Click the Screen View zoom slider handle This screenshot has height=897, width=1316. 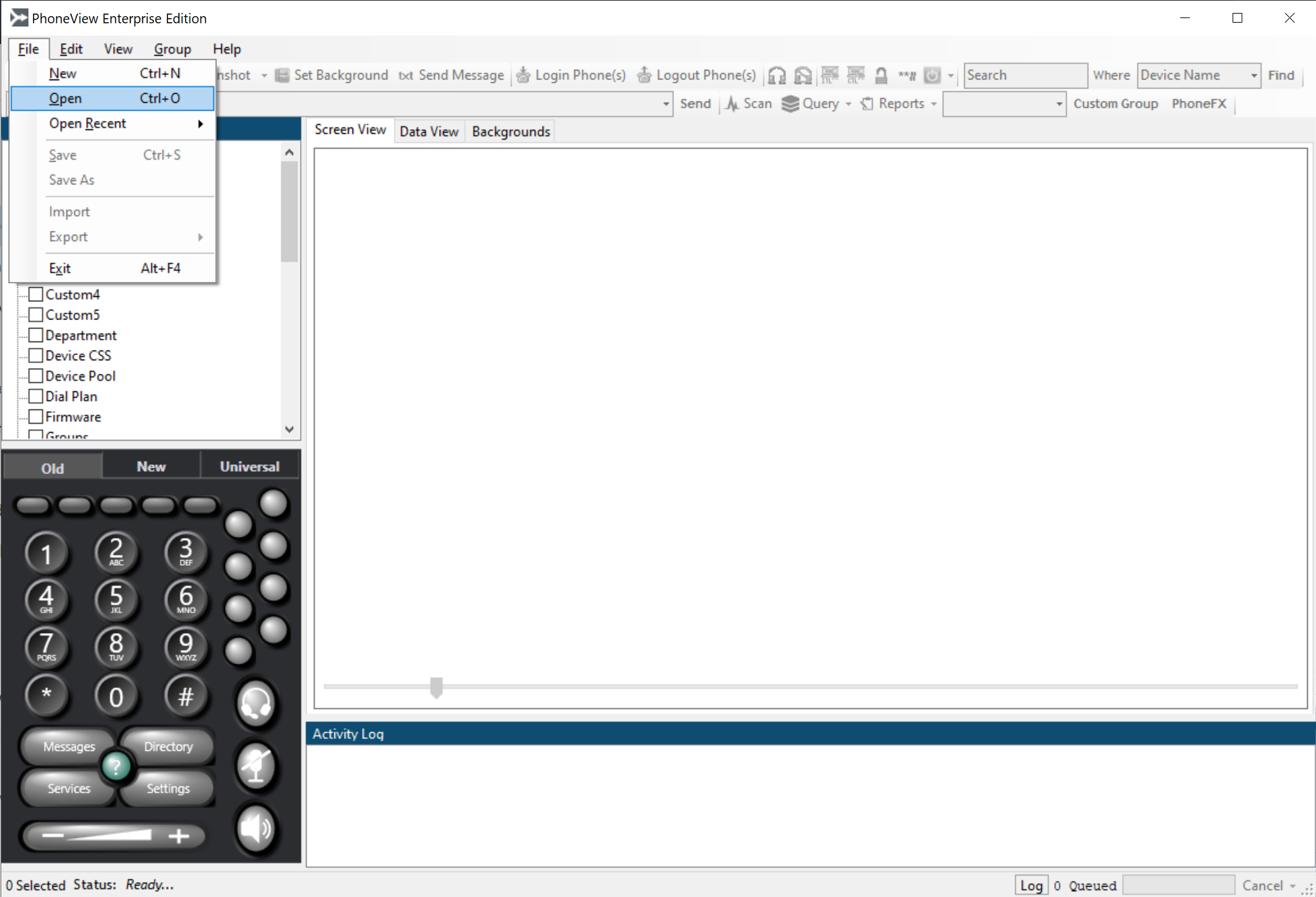(x=437, y=688)
